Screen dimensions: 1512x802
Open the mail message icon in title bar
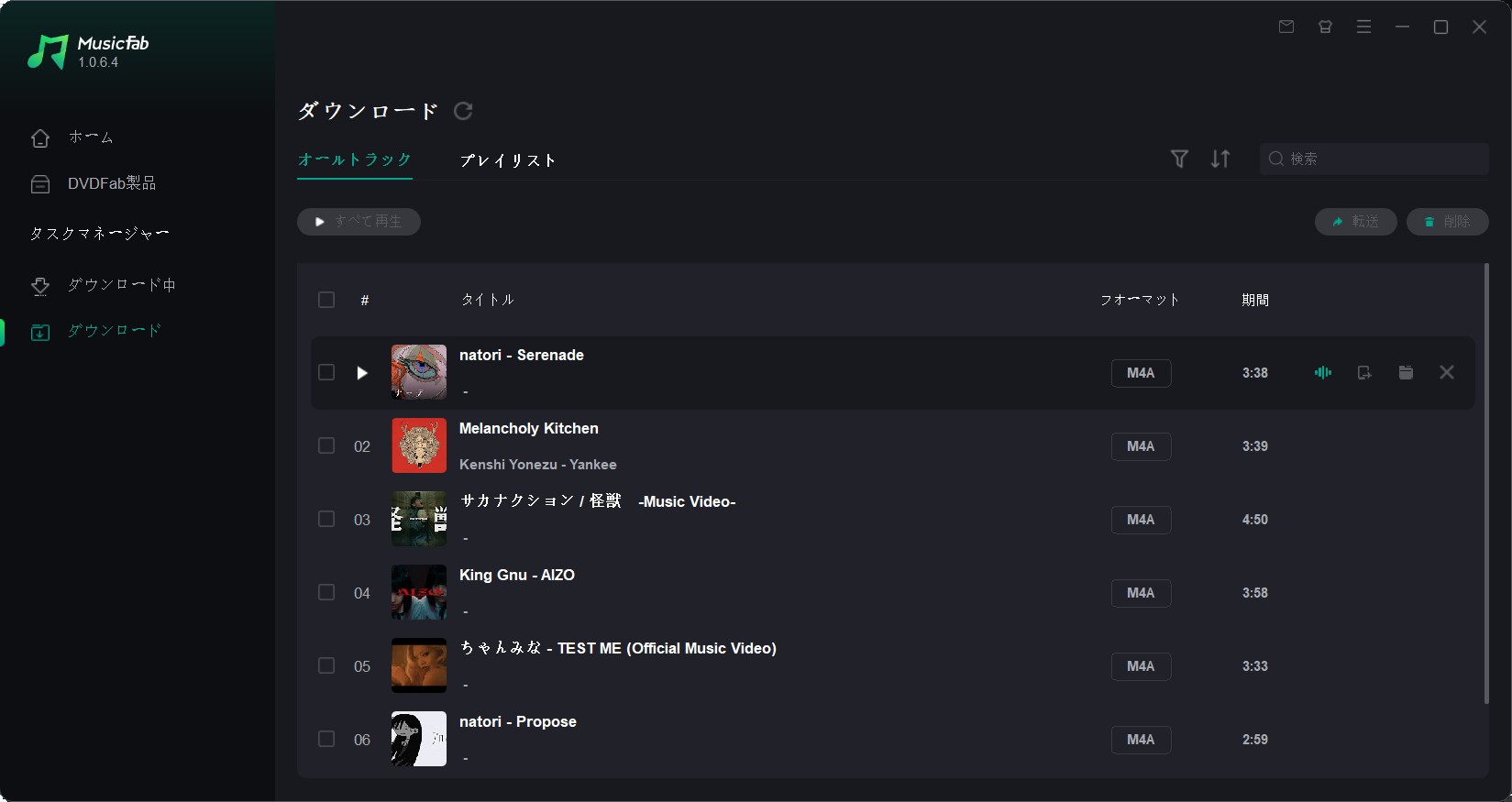click(1286, 27)
